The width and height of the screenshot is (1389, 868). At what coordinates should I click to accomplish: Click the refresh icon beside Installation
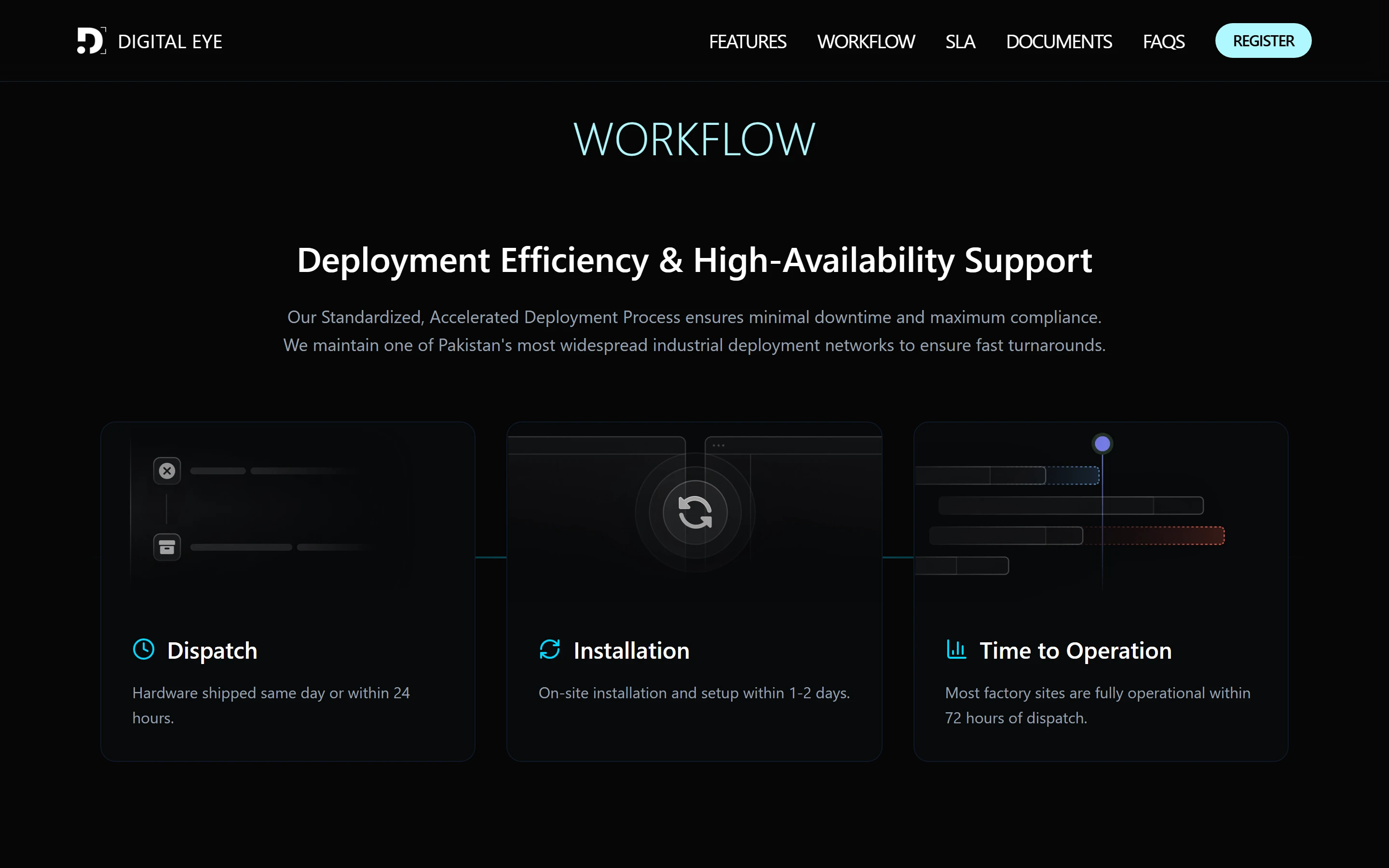550,649
